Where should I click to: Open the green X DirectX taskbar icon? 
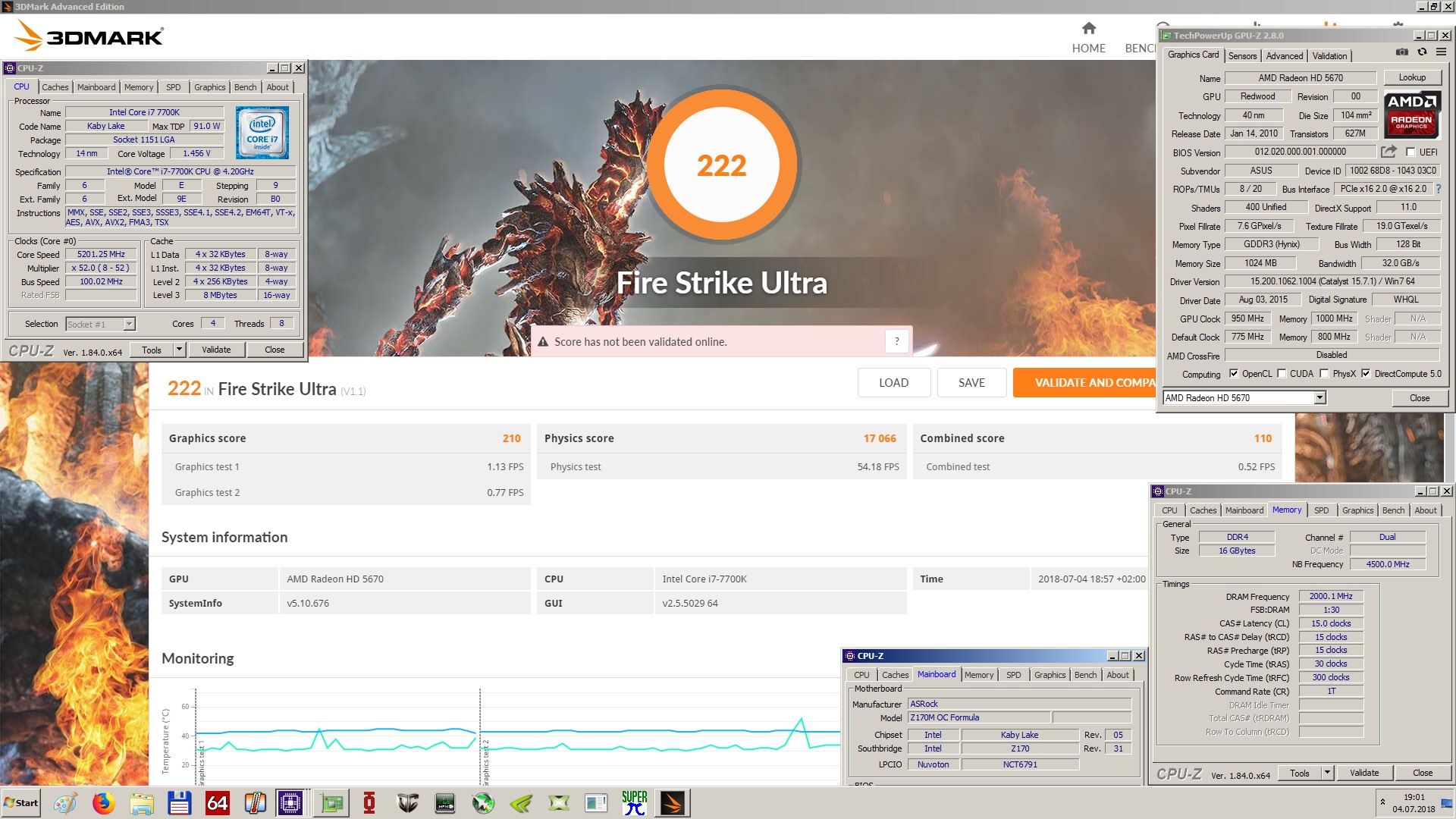click(559, 803)
